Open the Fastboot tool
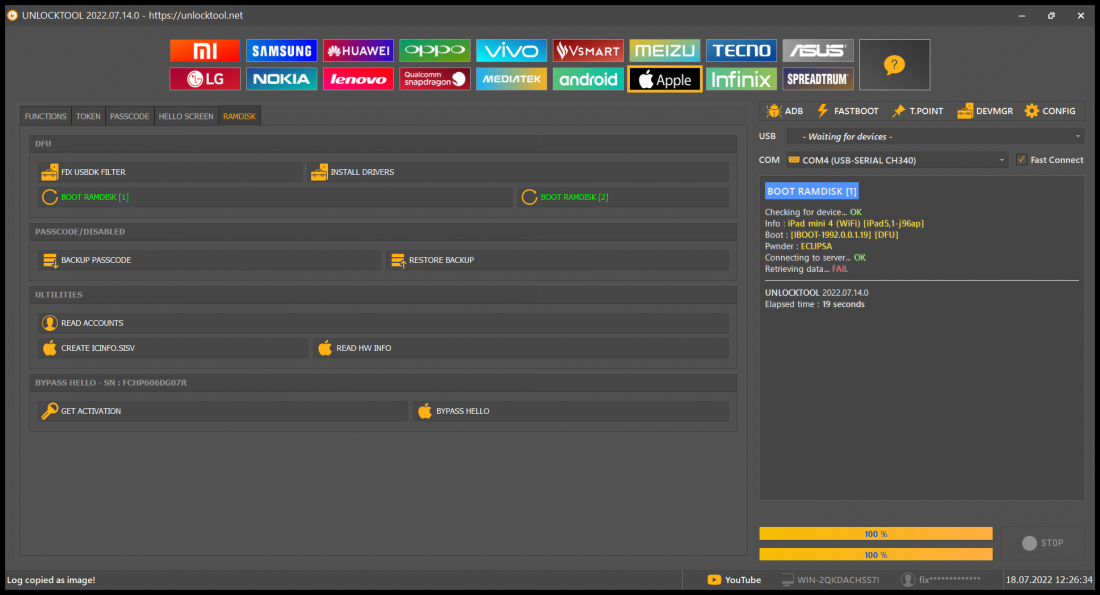This screenshot has width=1100, height=595. pyautogui.click(x=847, y=111)
